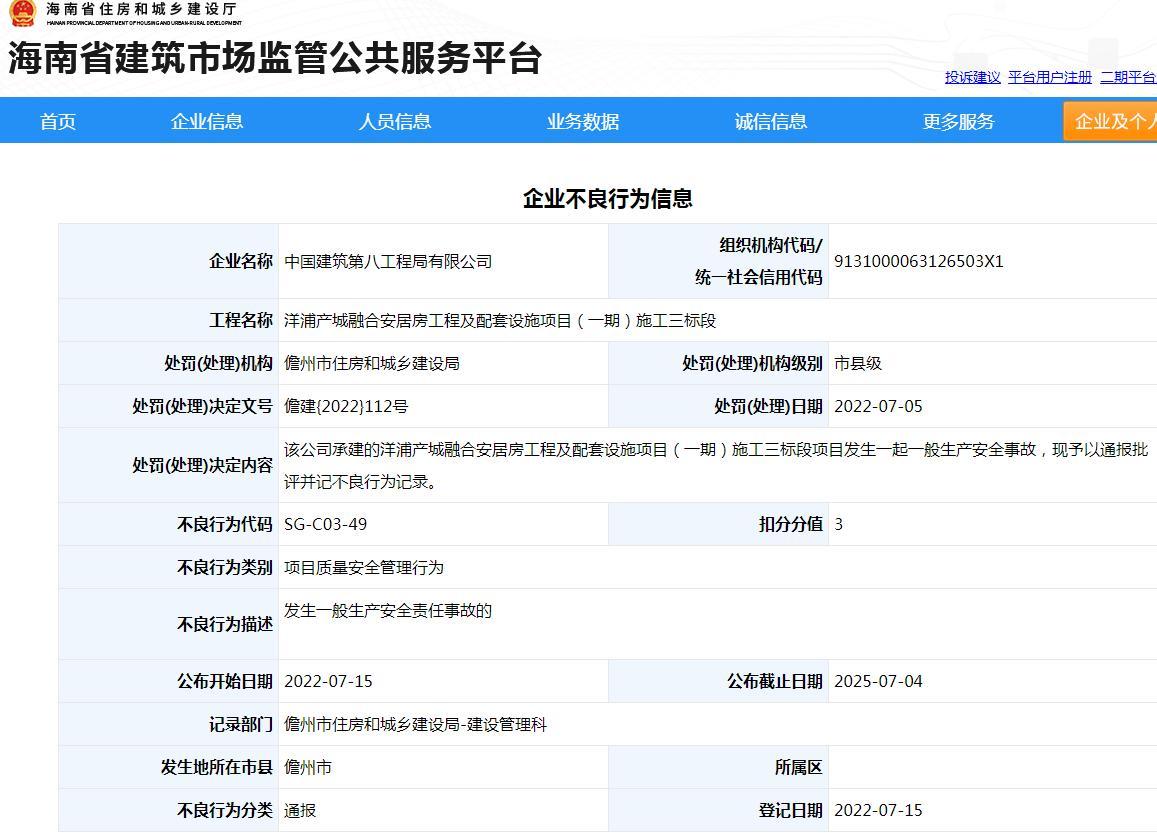Click the 登记日期 label
This screenshot has height=833, width=1157.
pyautogui.click(x=790, y=811)
